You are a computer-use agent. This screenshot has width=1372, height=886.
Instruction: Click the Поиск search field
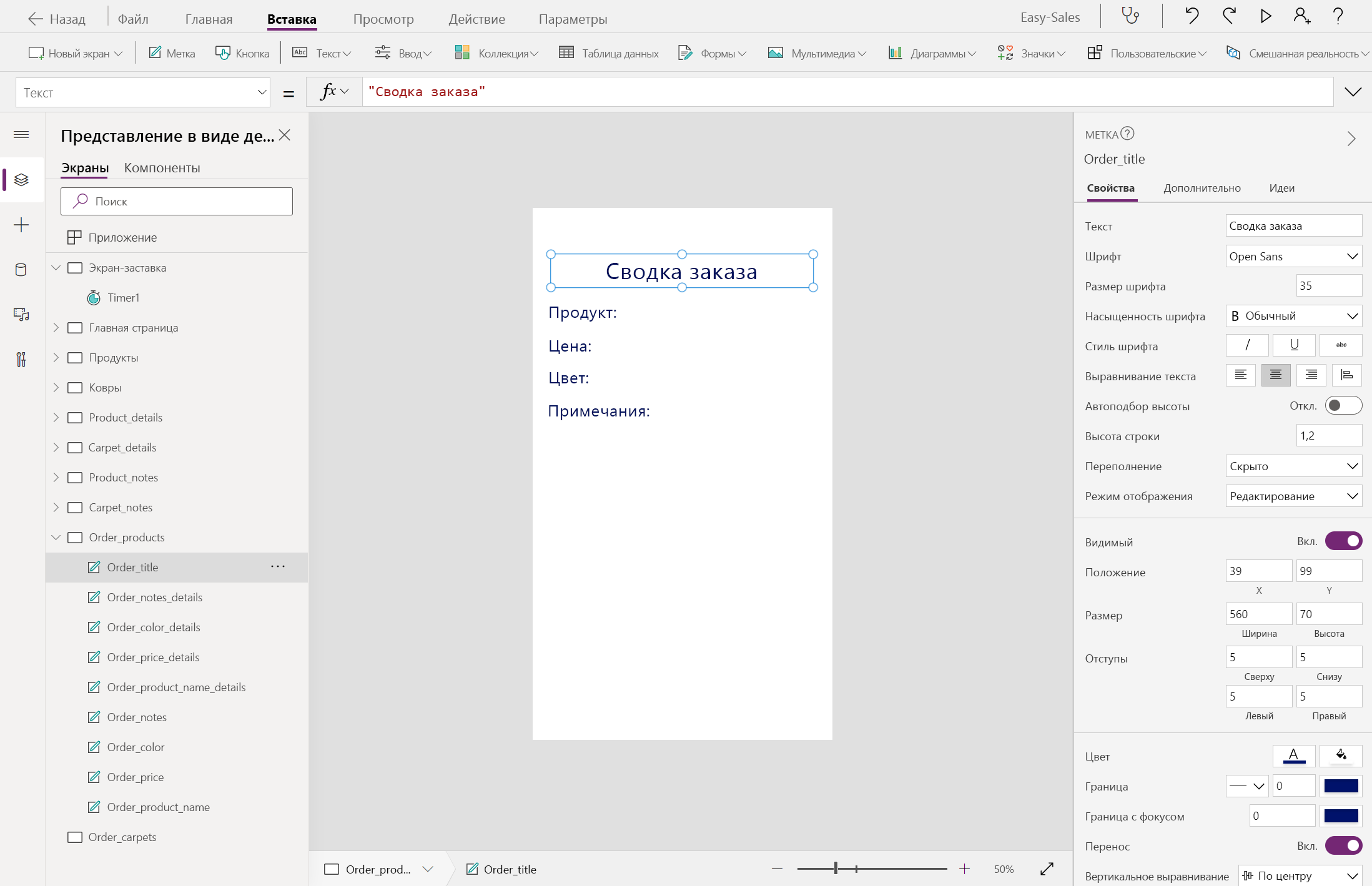point(177,202)
